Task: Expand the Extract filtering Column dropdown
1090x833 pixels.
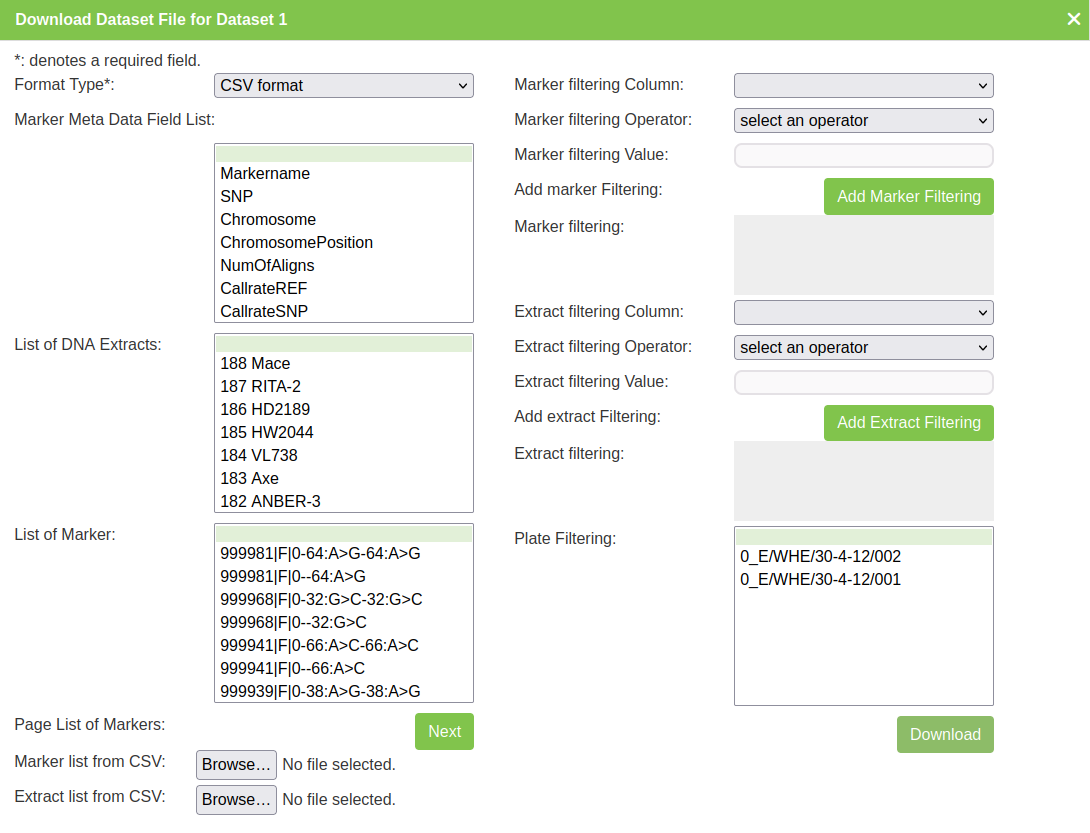Action: click(863, 313)
